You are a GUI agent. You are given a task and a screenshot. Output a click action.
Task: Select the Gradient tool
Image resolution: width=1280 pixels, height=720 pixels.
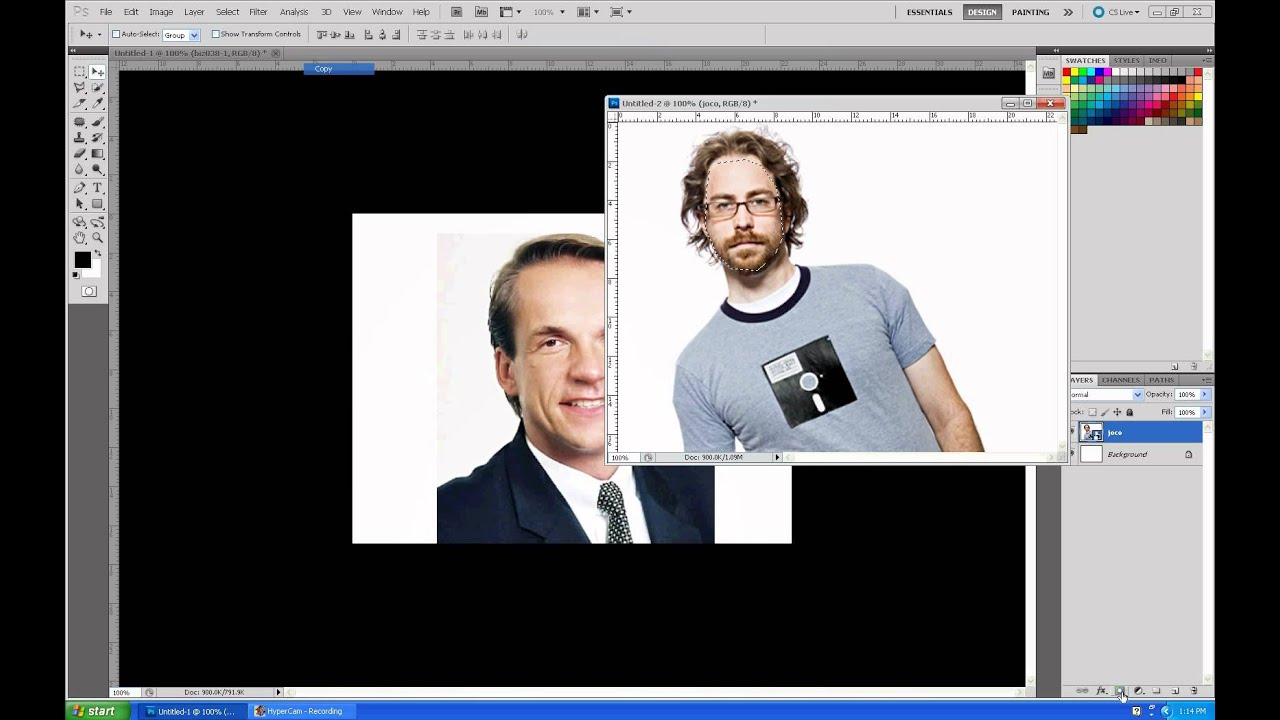[97, 154]
